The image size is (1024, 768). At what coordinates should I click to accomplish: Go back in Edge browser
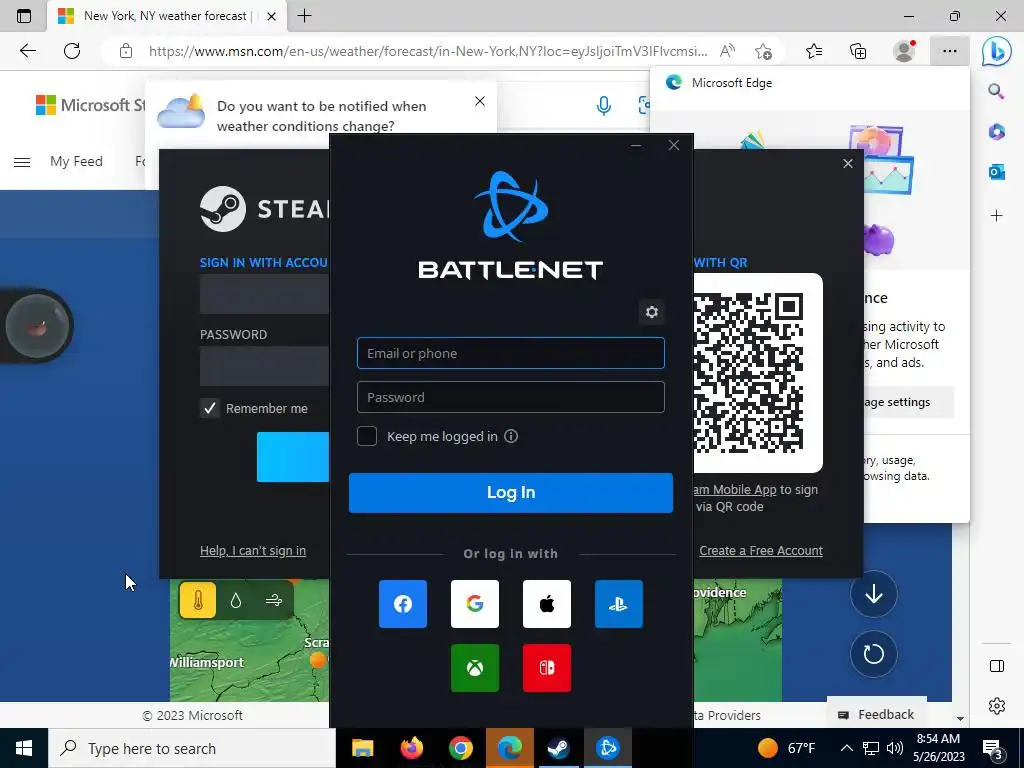(x=27, y=51)
